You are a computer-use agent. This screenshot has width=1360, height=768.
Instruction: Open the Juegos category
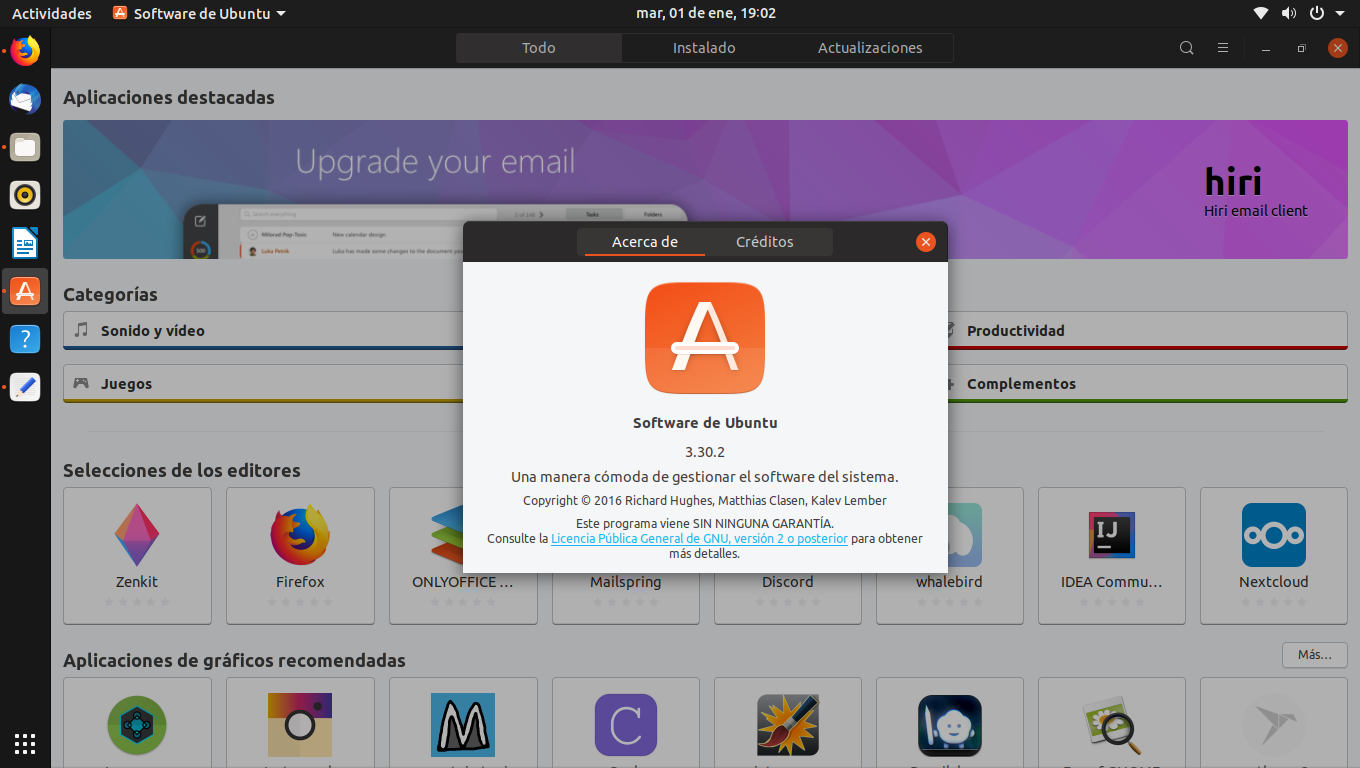(263, 384)
